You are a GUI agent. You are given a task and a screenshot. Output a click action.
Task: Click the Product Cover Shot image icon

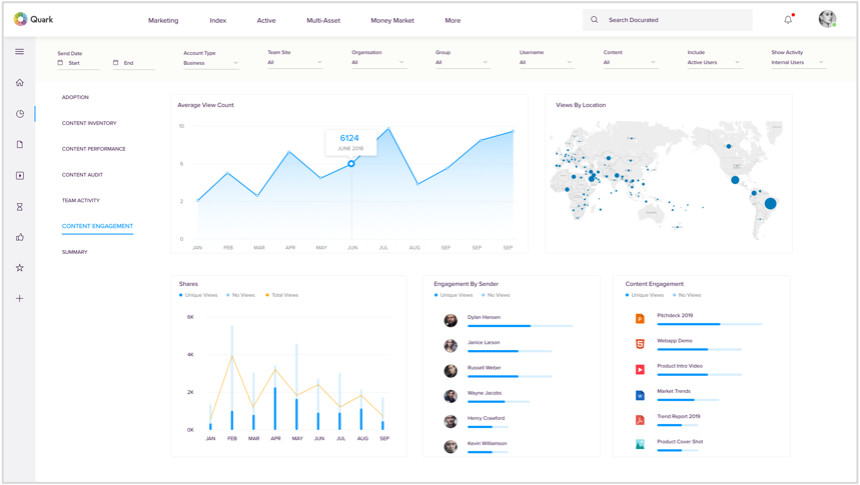640,444
